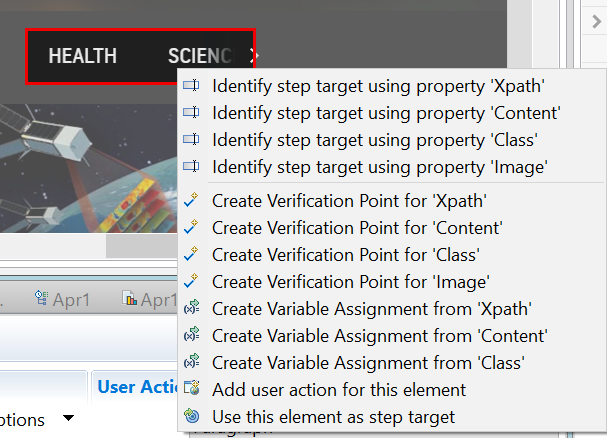Open the SCIENCE navigation link

200,56
